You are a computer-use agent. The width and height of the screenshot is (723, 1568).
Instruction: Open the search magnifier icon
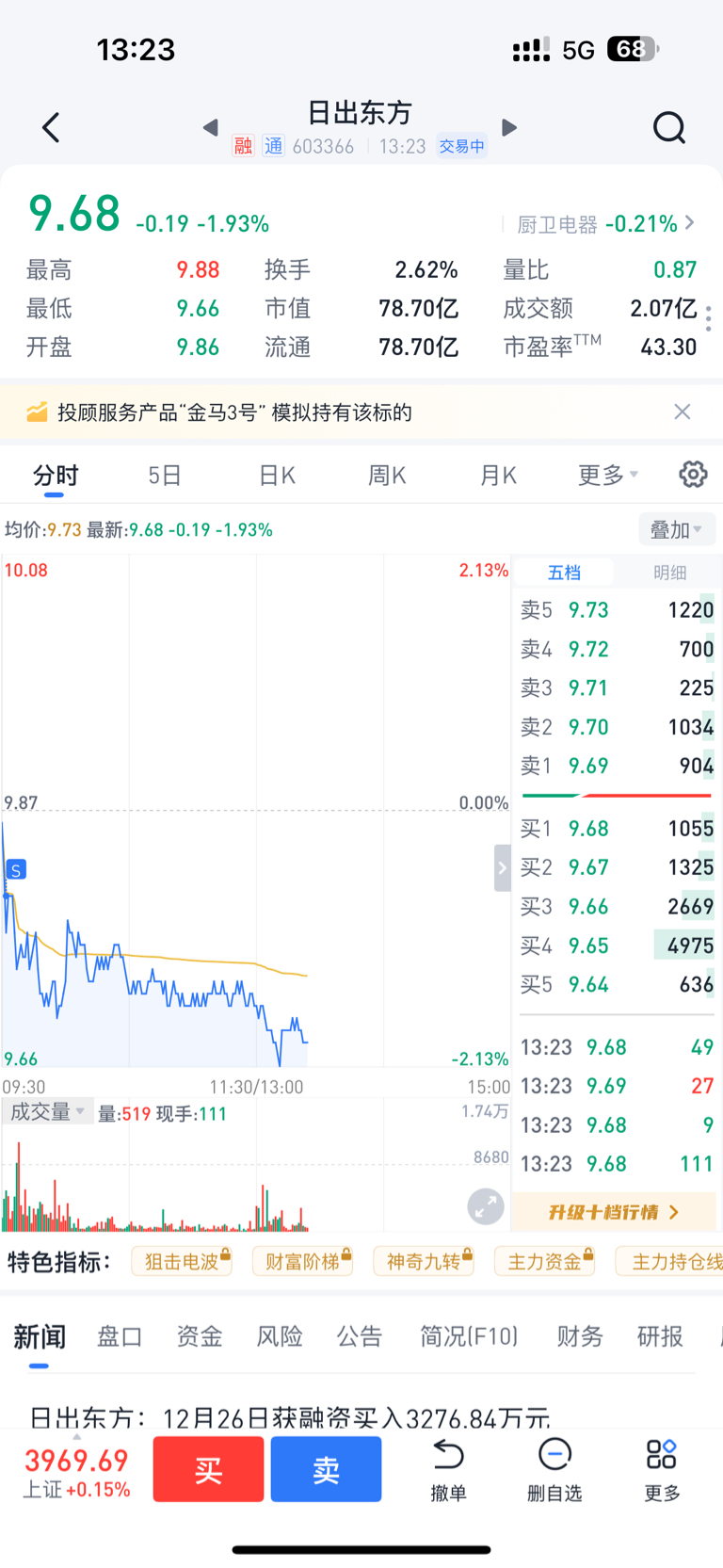[668, 127]
